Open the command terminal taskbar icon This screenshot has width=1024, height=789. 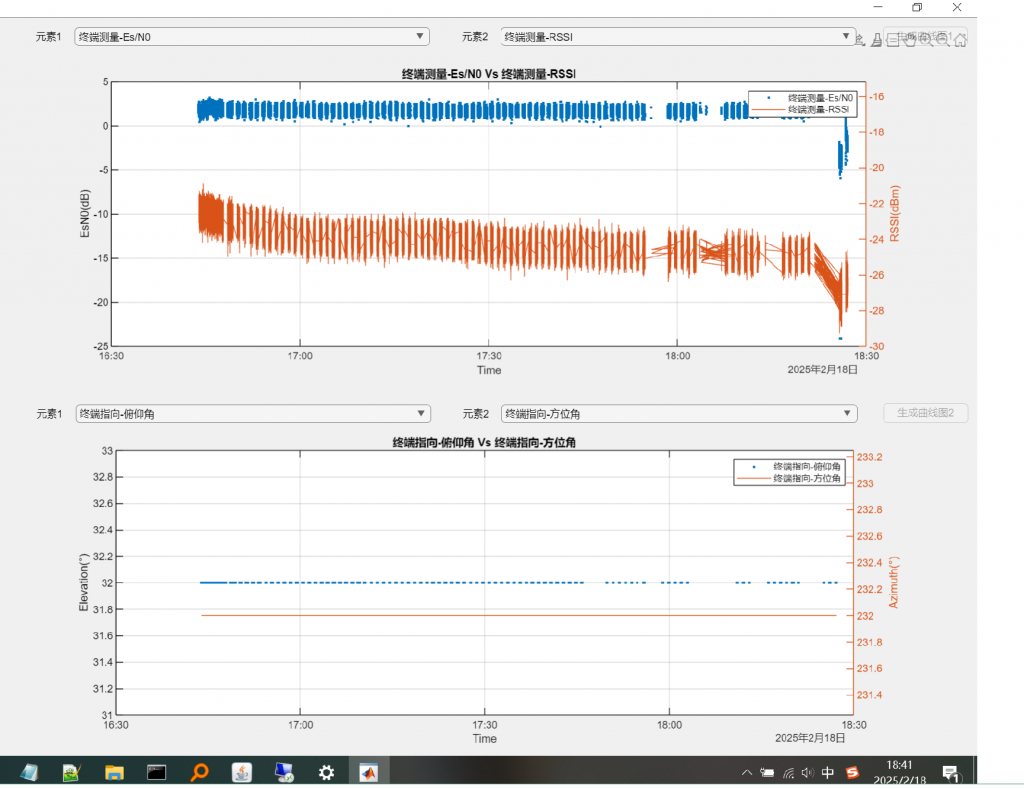point(157,773)
